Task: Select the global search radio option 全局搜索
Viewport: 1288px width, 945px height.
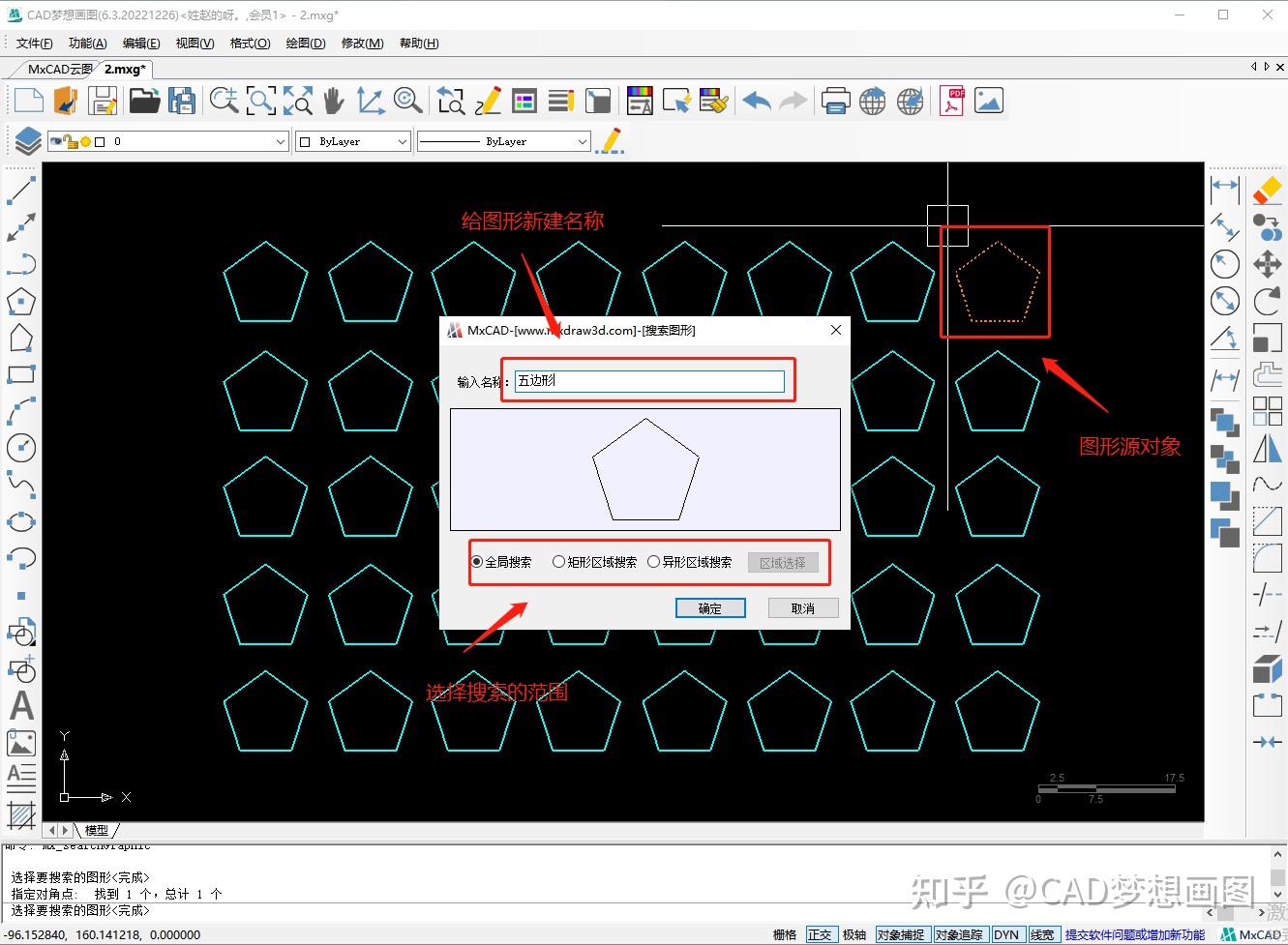Action: tap(501, 562)
